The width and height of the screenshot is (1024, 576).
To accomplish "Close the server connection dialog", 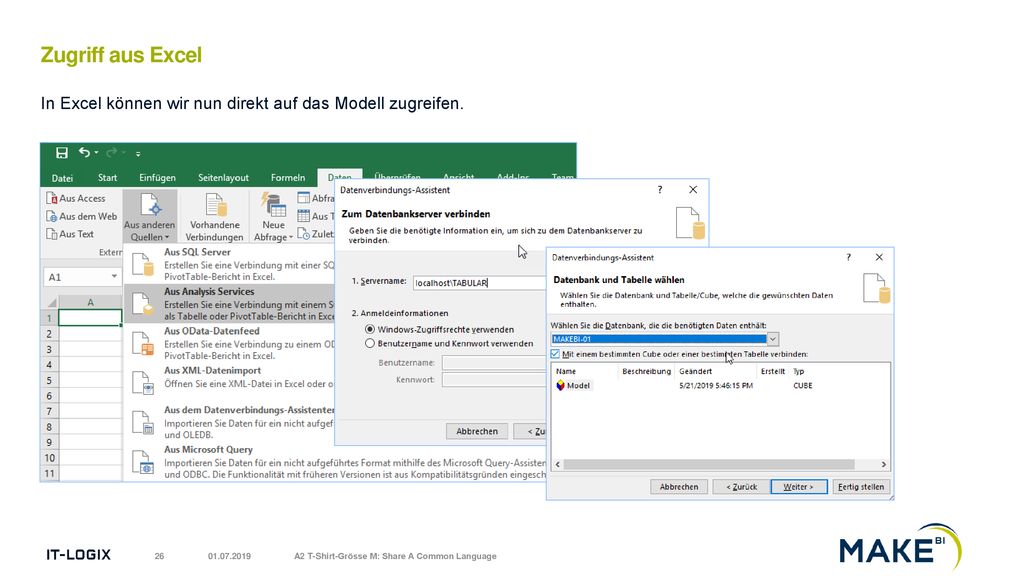I will point(693,189).
